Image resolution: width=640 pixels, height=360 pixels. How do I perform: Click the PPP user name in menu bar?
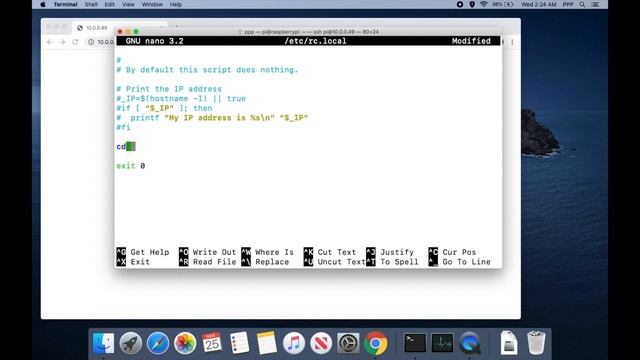568,4
